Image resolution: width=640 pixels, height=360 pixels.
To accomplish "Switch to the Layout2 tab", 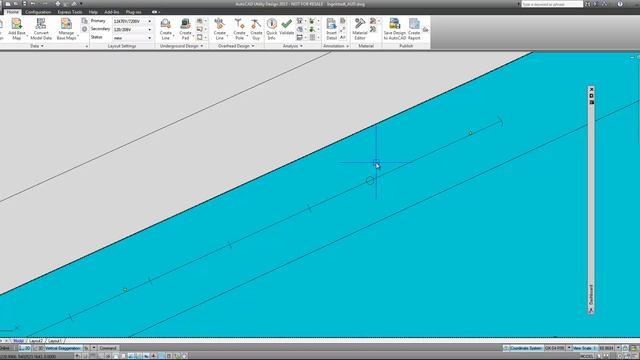I will point(36,340).
